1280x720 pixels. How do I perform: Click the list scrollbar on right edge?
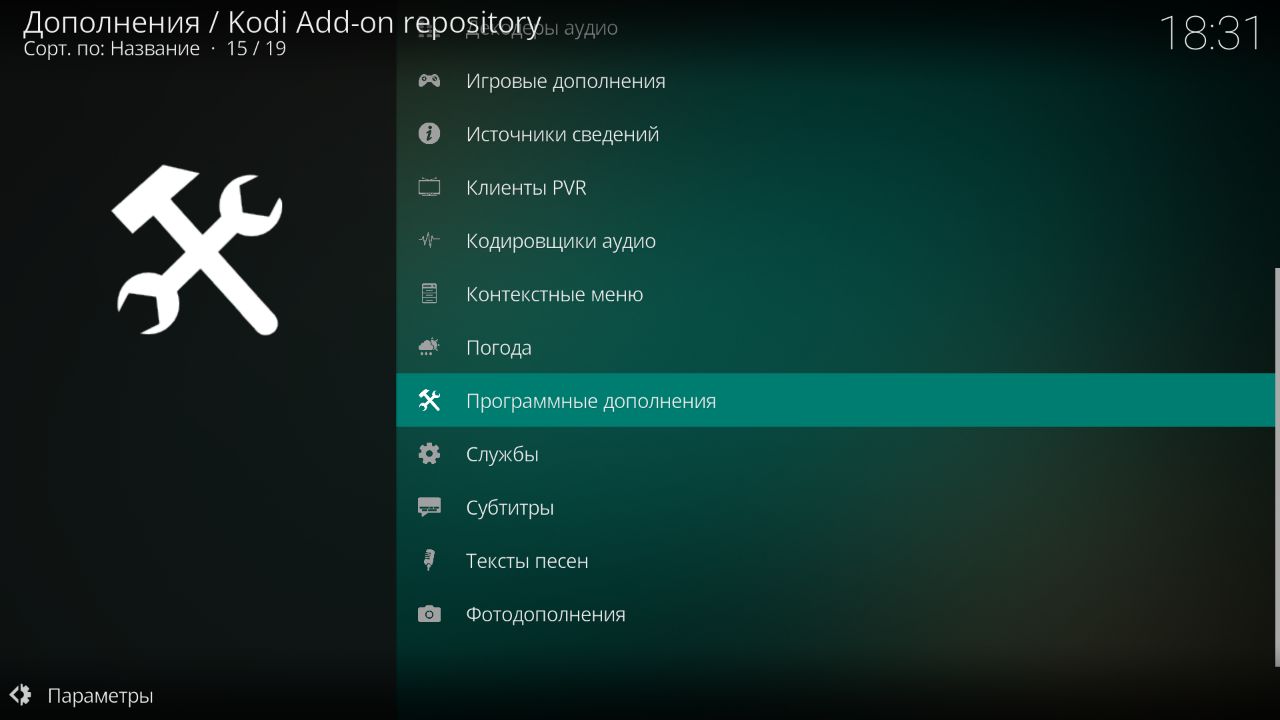[x=1277, y=466]
